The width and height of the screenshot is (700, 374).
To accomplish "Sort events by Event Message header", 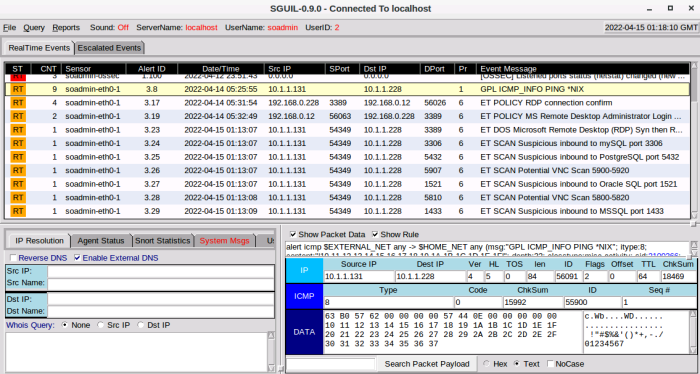I will click(x=583, y=69).
